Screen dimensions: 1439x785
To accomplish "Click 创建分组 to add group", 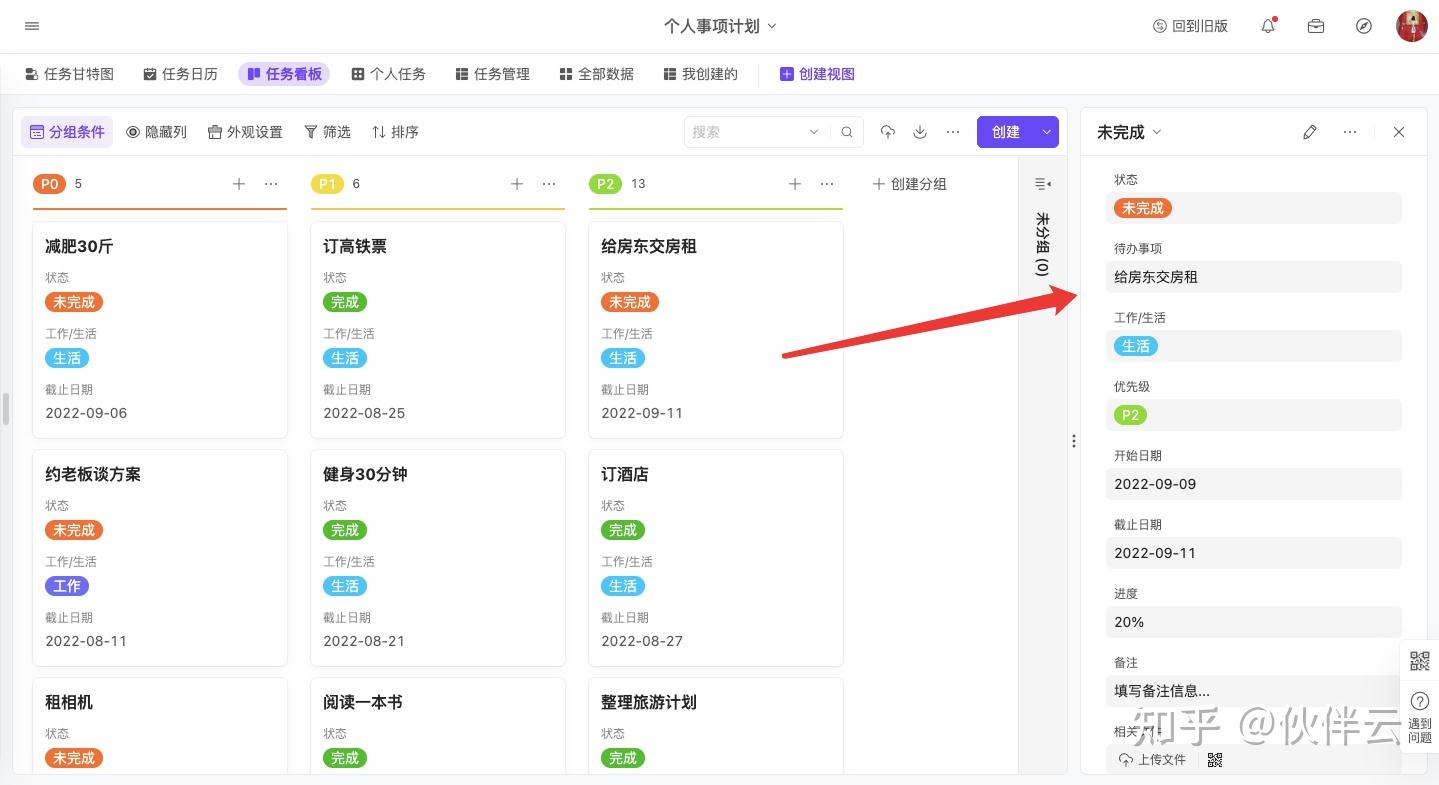I will point(909,184).
